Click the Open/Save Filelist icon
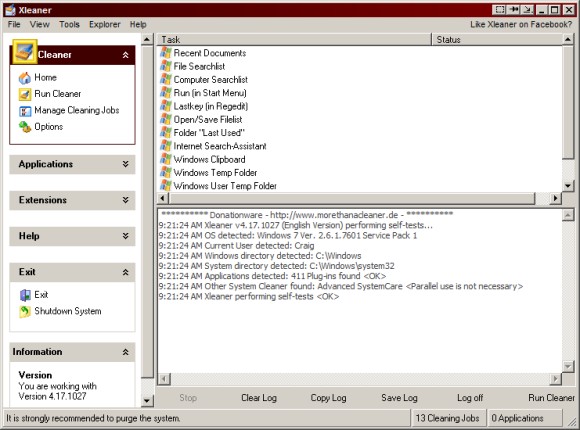580x430 pixels. click(165, 120)
